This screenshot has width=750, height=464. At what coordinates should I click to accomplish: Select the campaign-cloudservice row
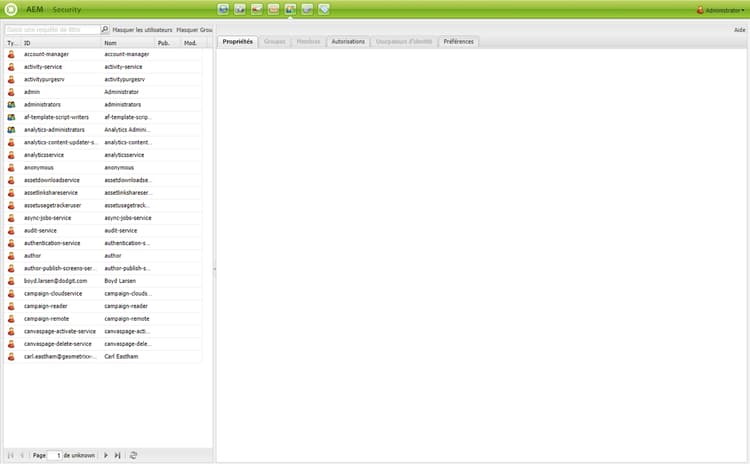[x=103, y=294]
